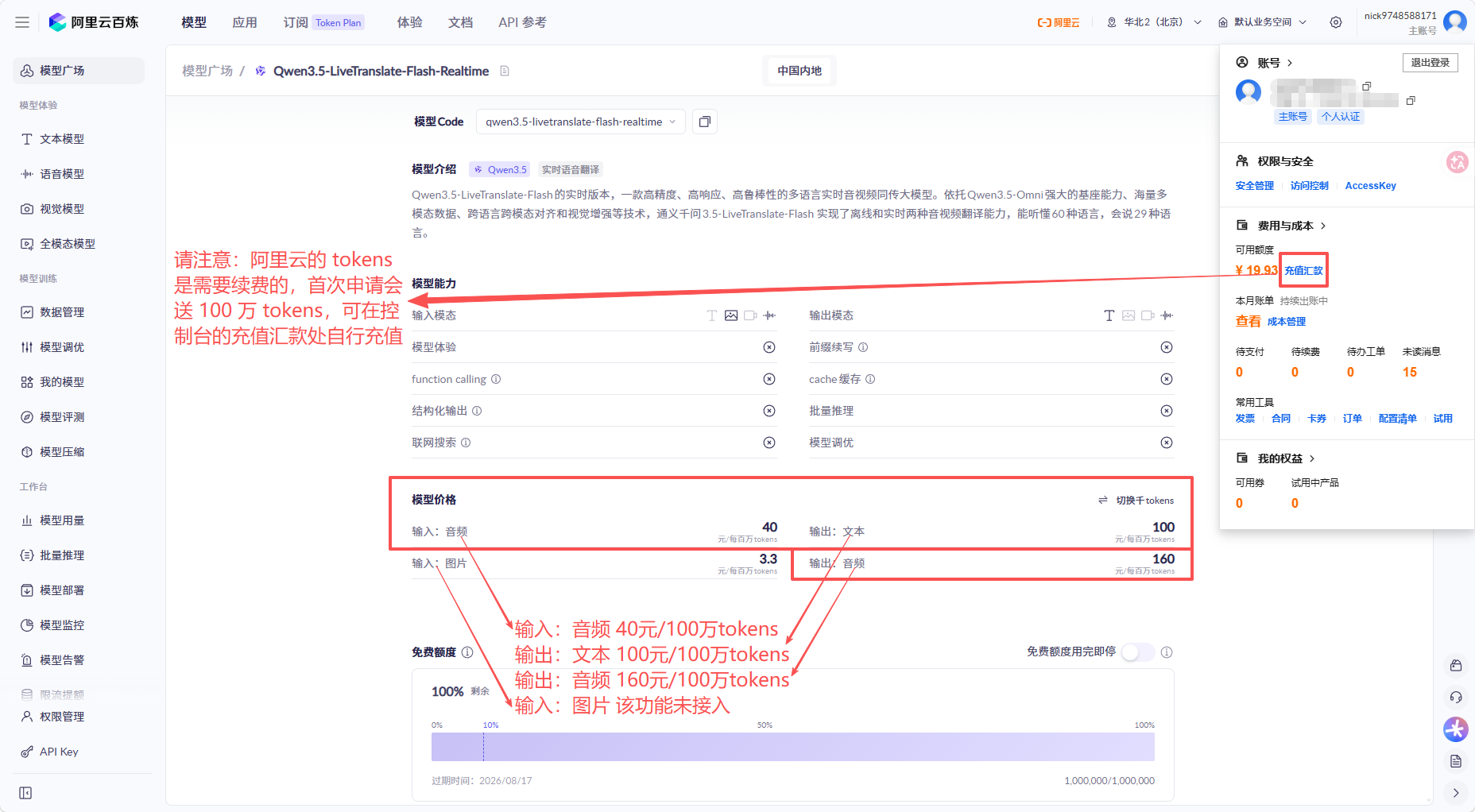Open the document icon next to model title
The height and width of the screenshot is (812, 1475).
(505, 71)
